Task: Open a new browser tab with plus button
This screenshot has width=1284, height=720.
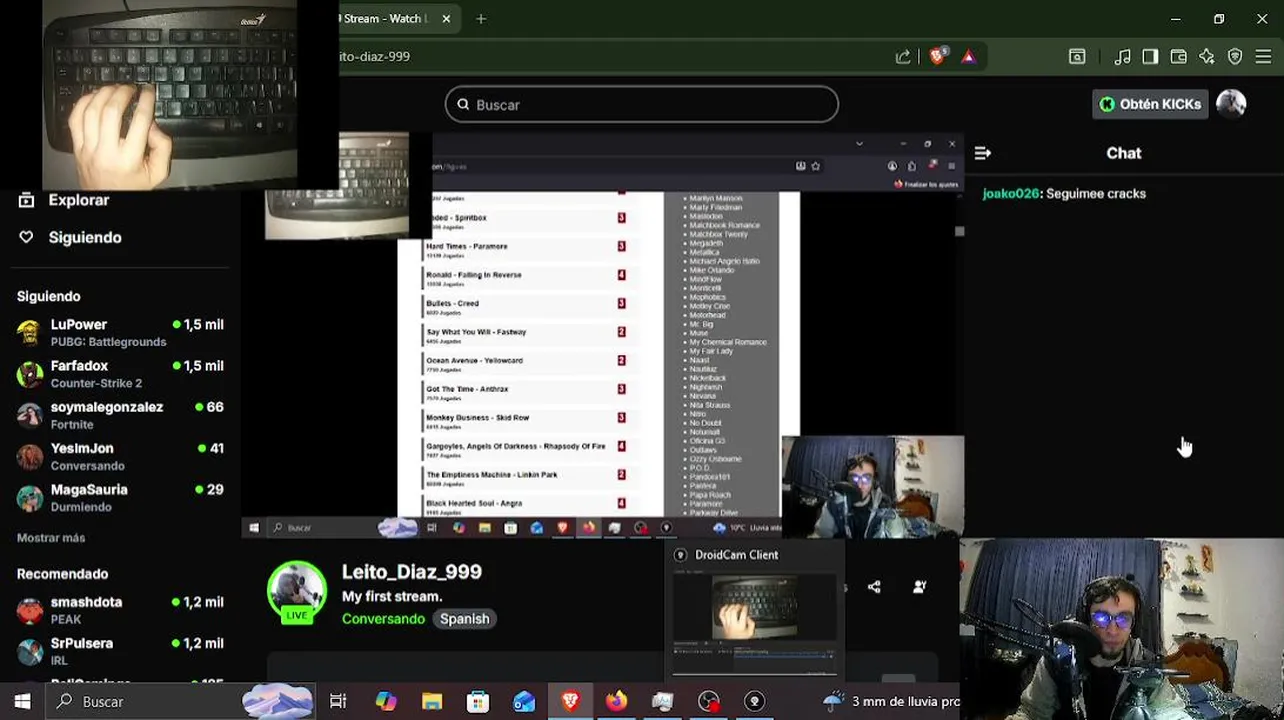Action: coord(481,18)
